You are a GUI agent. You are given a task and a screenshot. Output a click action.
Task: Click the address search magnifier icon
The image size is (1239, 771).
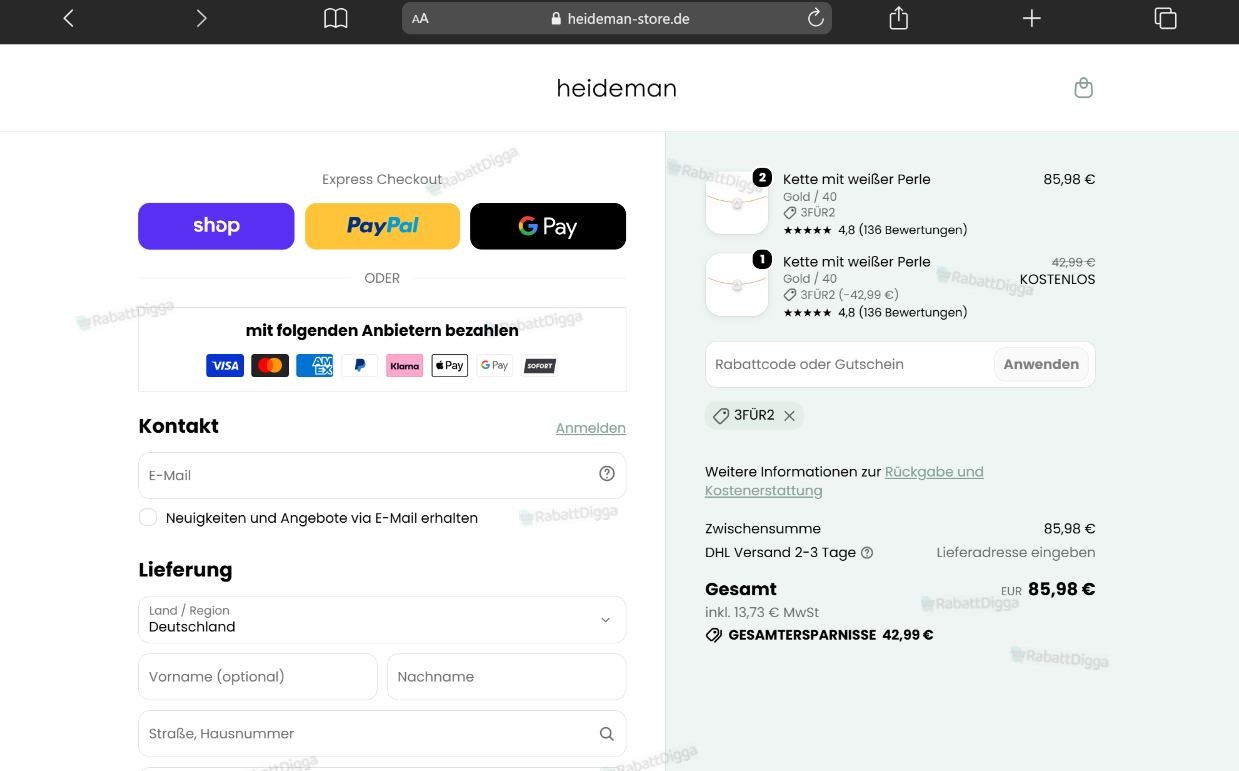[607, 733]
